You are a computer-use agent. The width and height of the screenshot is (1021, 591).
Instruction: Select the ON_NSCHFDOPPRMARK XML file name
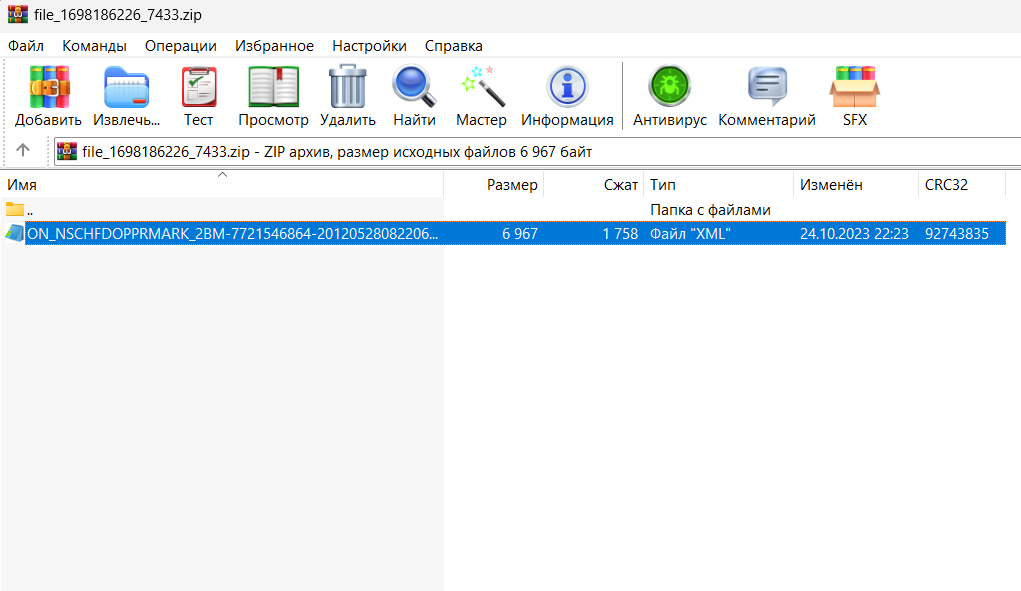[x=232, y=234]
